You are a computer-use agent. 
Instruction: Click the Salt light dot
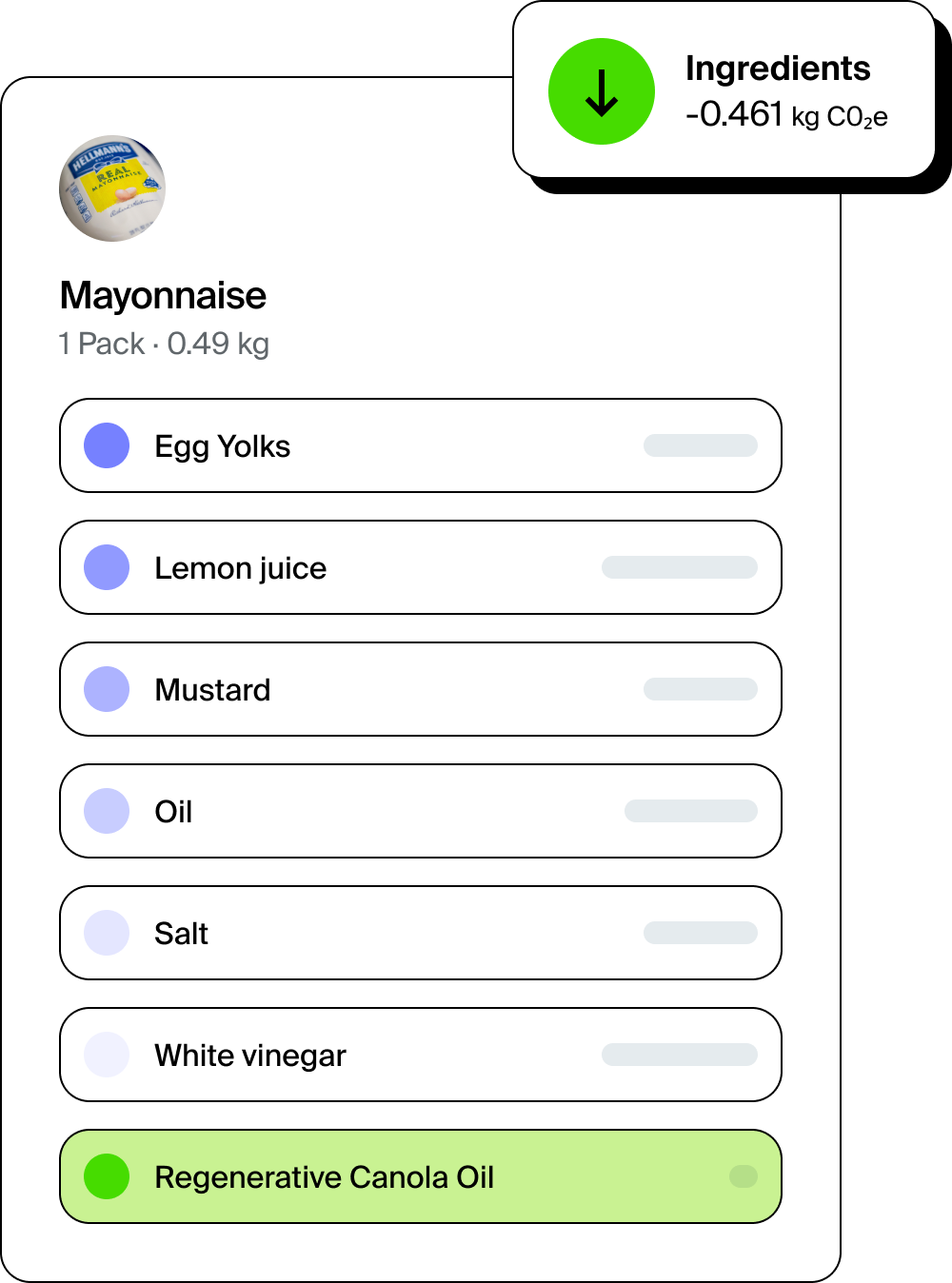pos(107,933)
